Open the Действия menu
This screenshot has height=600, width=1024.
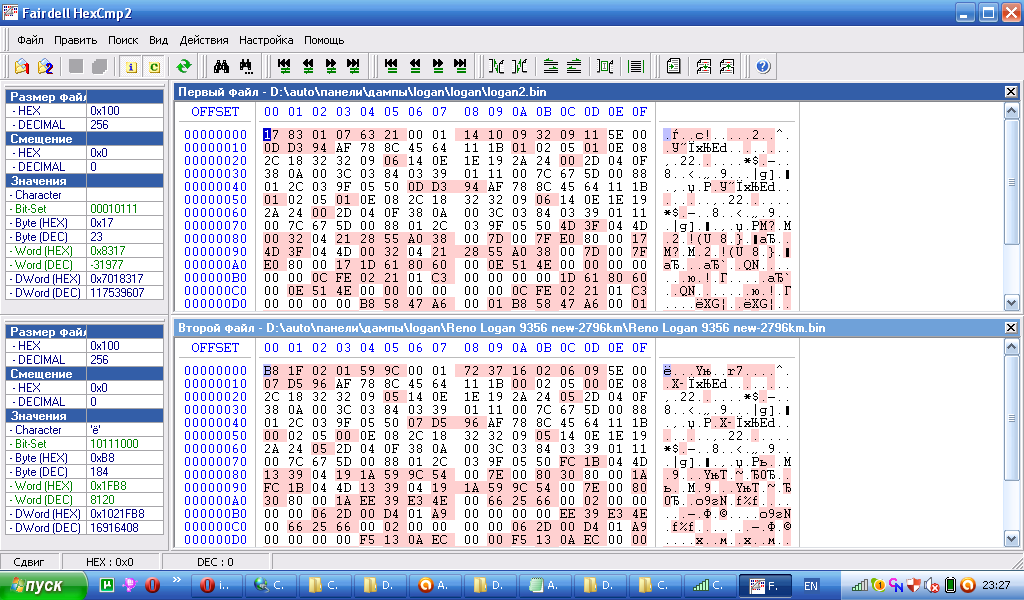(204, 40)
